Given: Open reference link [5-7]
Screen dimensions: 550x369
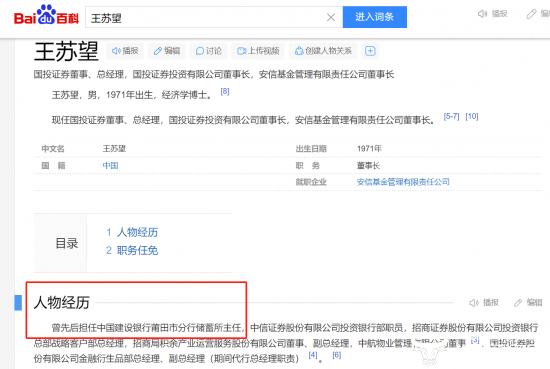Looking at the screenshot, I should pos(451,116).
